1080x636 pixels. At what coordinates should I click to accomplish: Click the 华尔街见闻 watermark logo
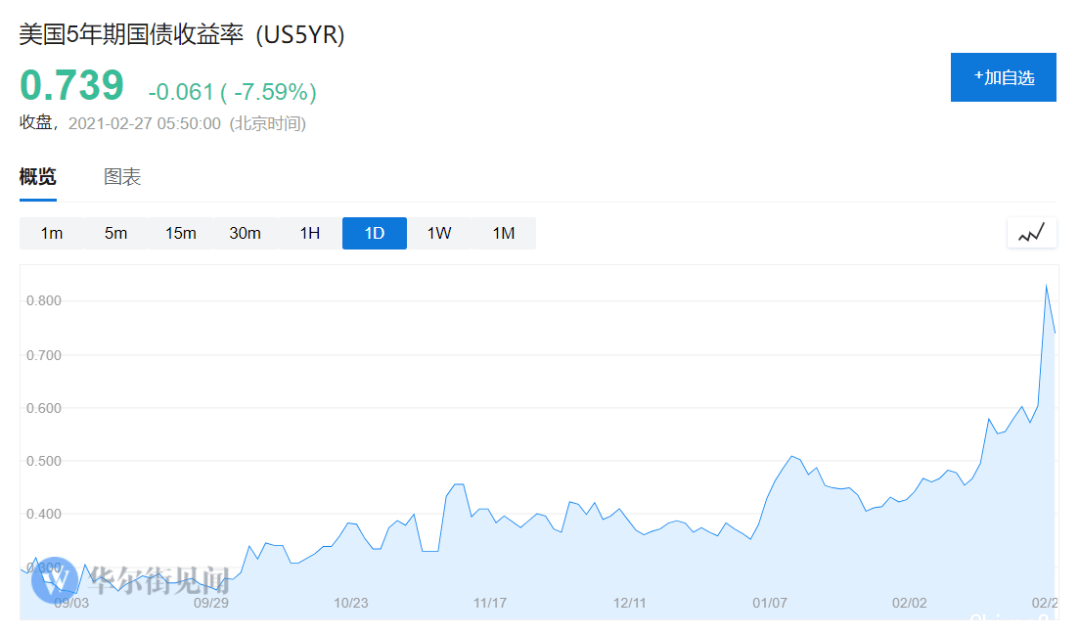pyautogui.click(x=130, y=580)
